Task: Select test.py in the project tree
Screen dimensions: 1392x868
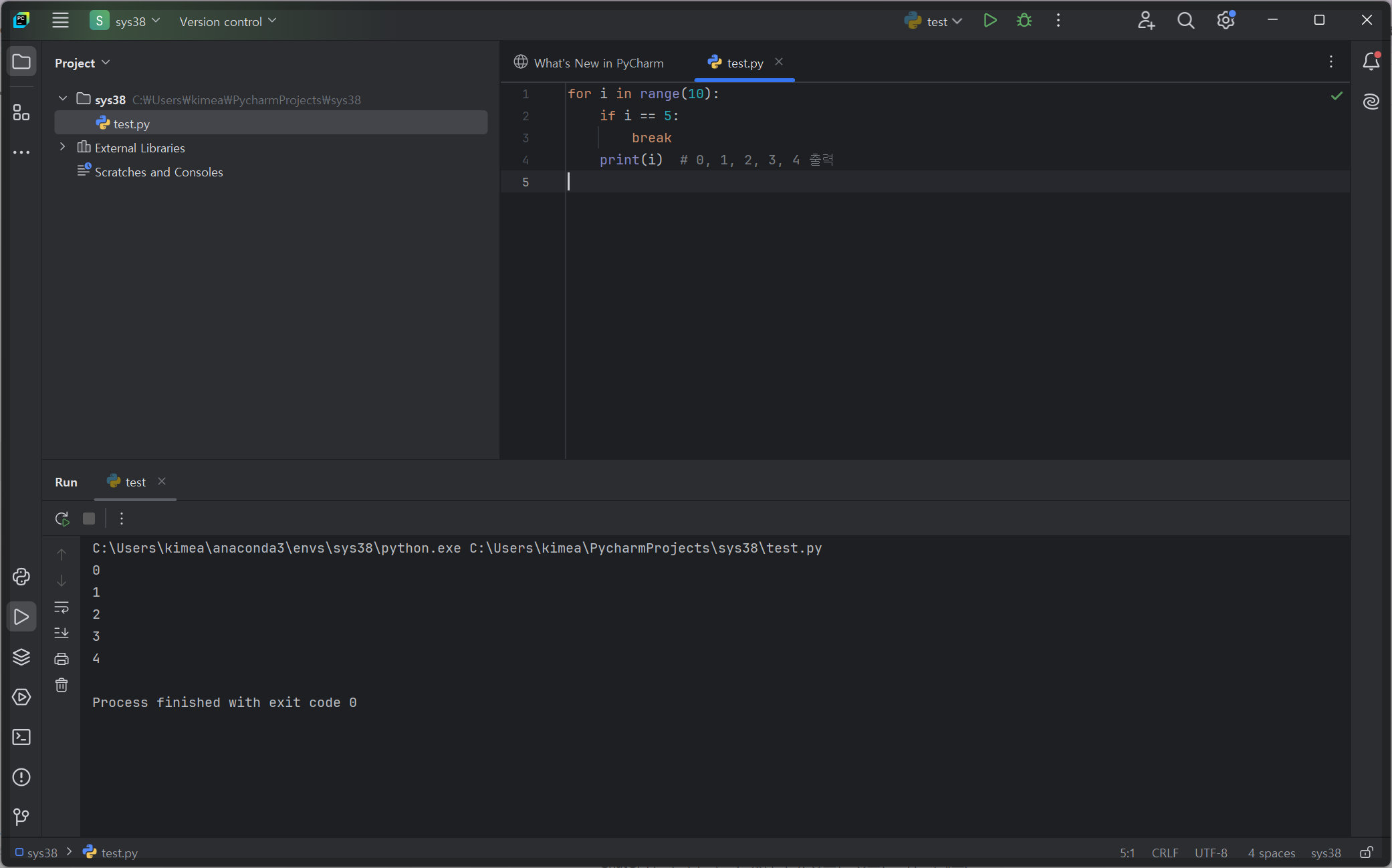Action: 131,124
